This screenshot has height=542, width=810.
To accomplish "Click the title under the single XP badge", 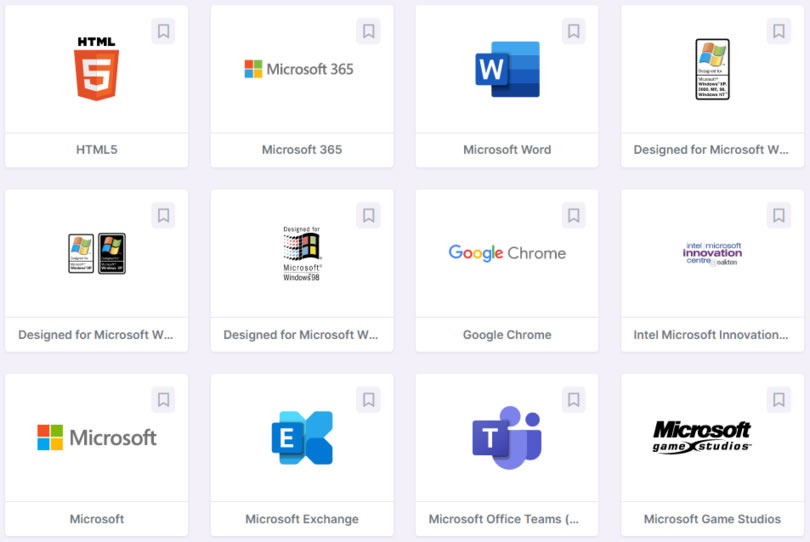I will 711,150.
